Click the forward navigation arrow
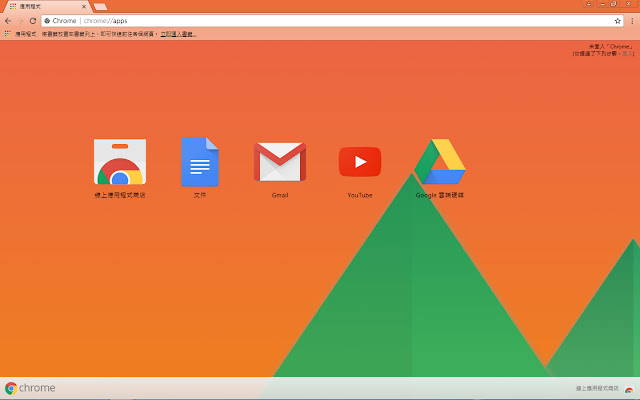The height and width of the screenshot is (400, 640). (x=20, y=21)
